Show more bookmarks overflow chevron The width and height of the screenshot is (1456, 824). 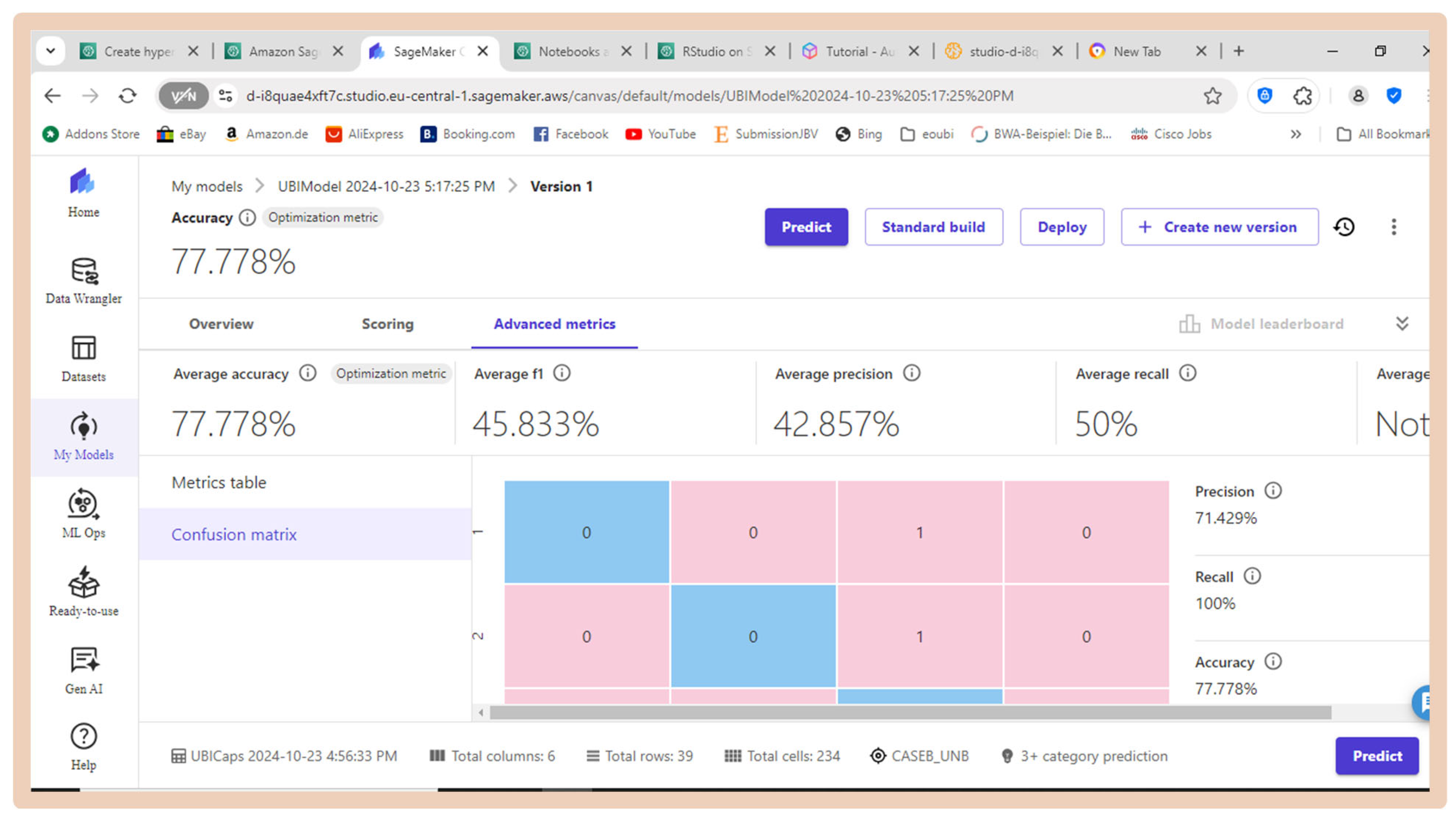(1295, 134)
